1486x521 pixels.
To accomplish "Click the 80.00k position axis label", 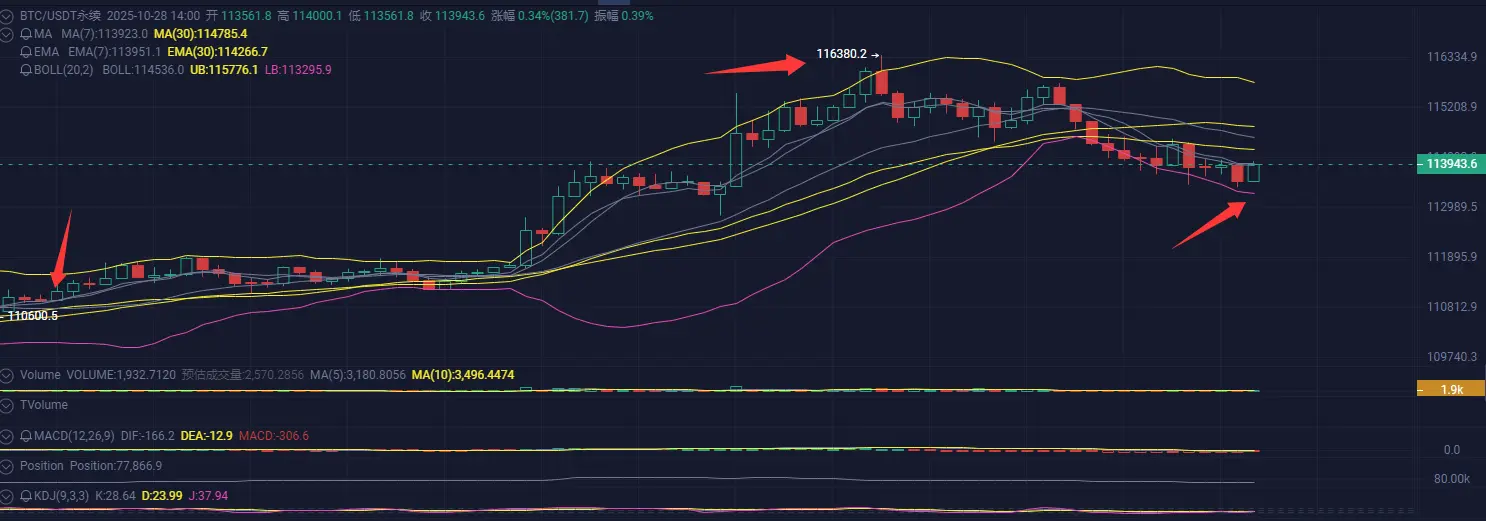I will (1454, 479).
